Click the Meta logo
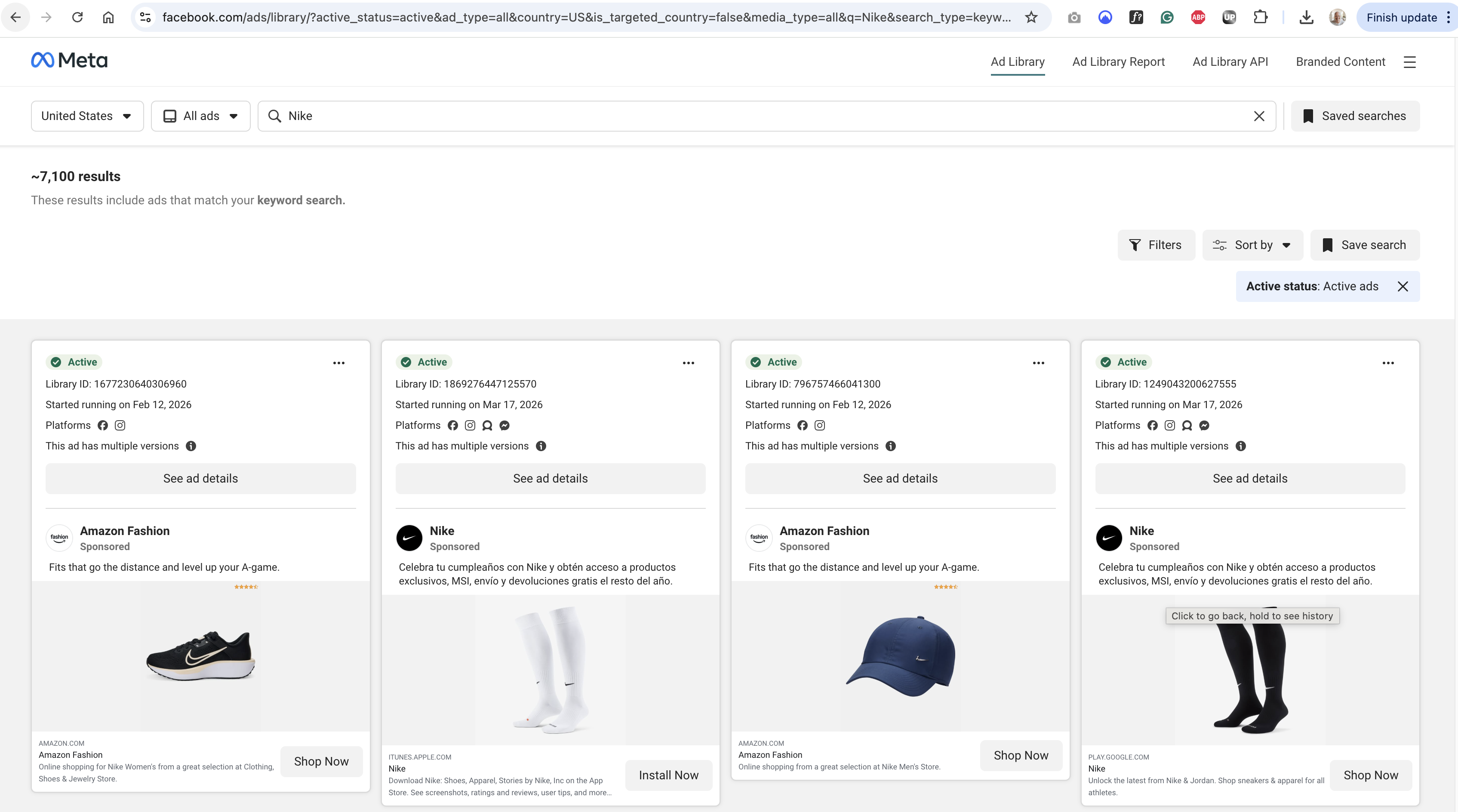1458x812 pixels. (x=69, y=61)
